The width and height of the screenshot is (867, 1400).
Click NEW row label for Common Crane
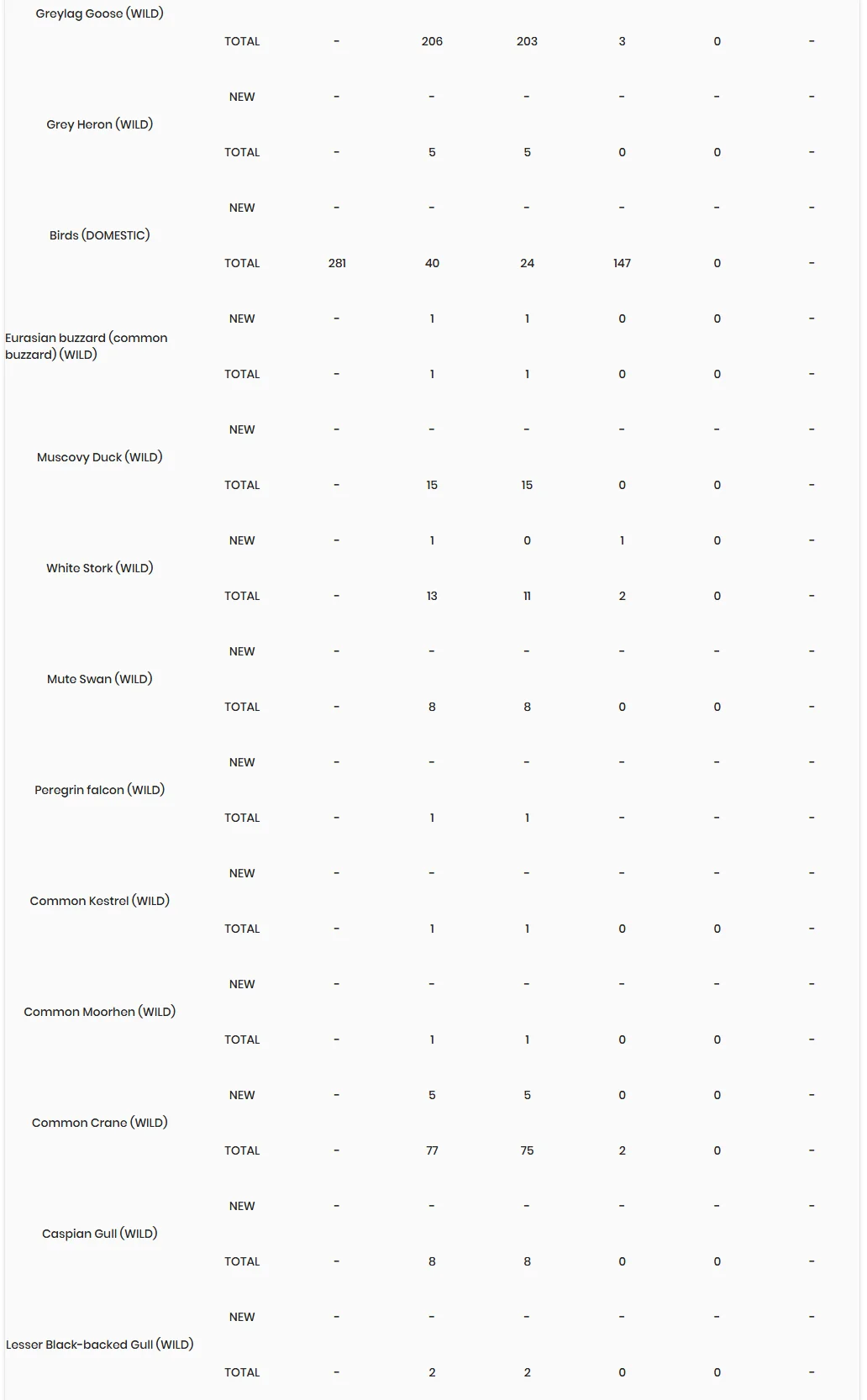pyautogui.click(x=242, y=1095)
